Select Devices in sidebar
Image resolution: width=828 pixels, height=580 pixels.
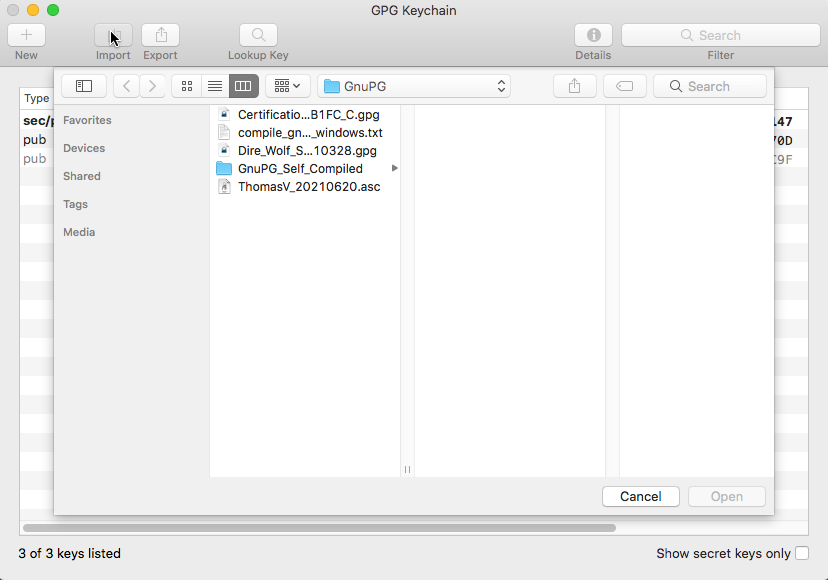84,148
